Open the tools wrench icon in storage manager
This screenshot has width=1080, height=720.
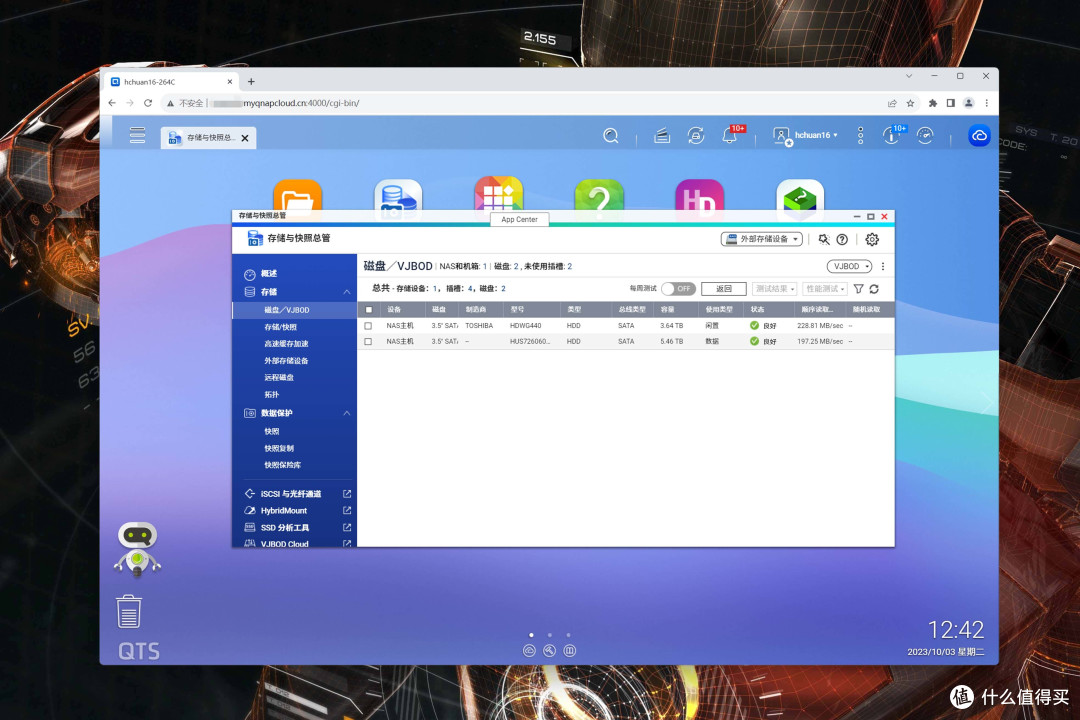(x=824, y=239)
